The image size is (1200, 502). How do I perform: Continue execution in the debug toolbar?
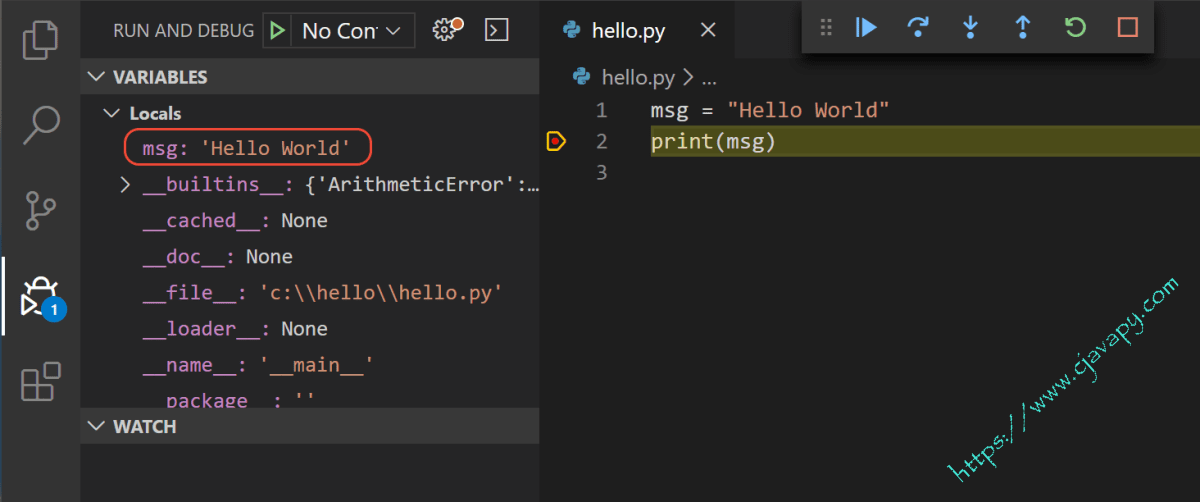pos(866,28)
